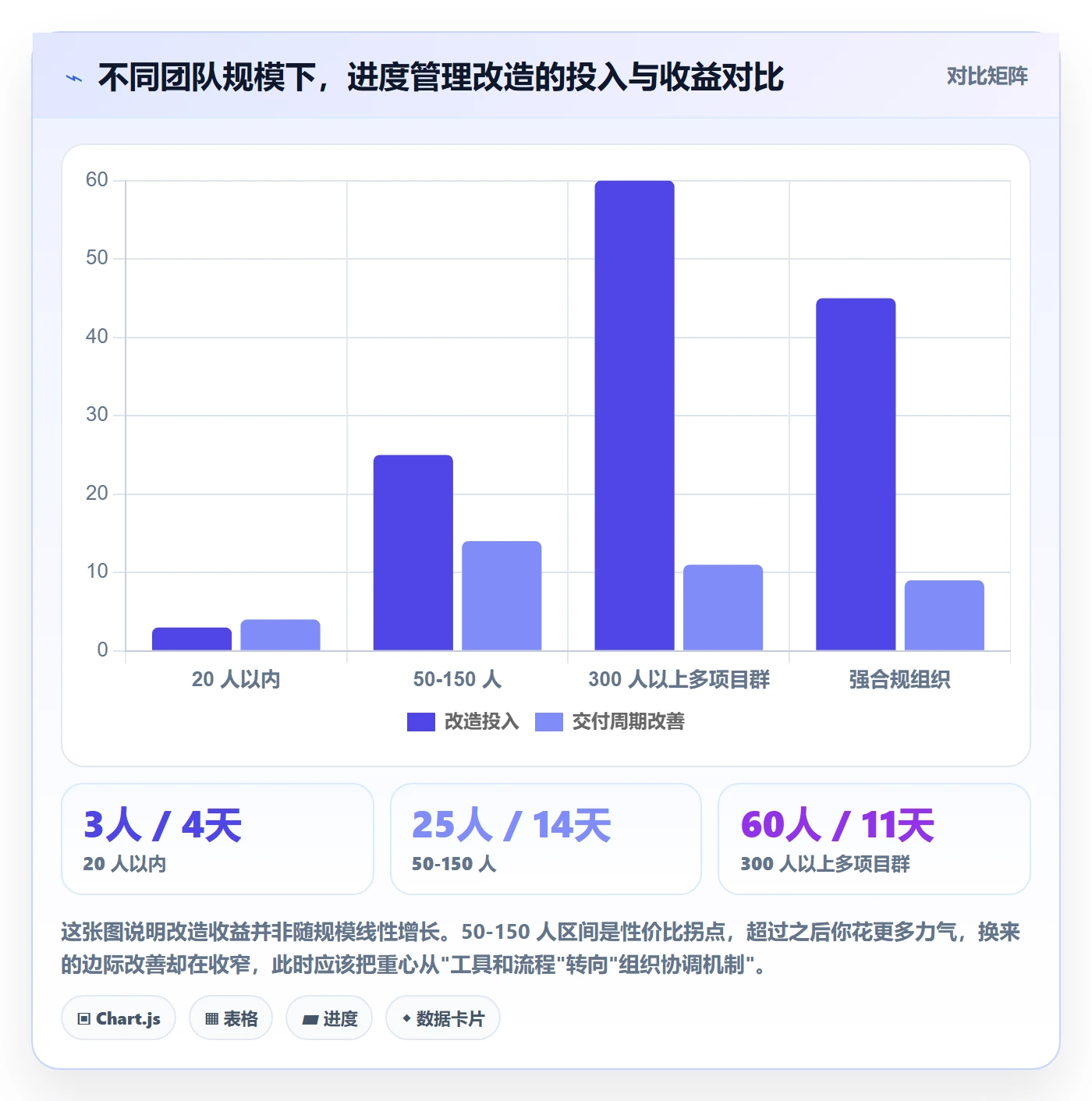
Task: Toggle the 改造投入 legend color box
Action: click(x=421, y=722)
